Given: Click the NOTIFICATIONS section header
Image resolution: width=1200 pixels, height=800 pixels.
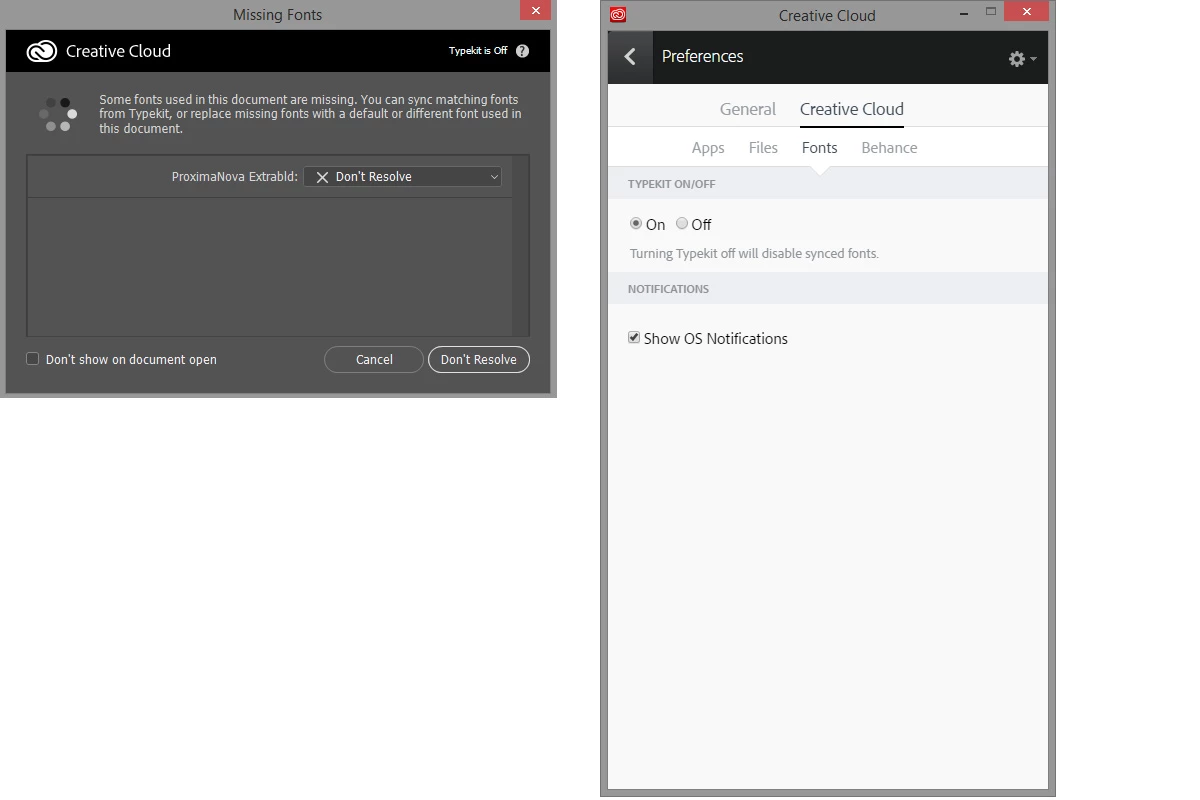Looking at the screenshot, I should [668, 289].
